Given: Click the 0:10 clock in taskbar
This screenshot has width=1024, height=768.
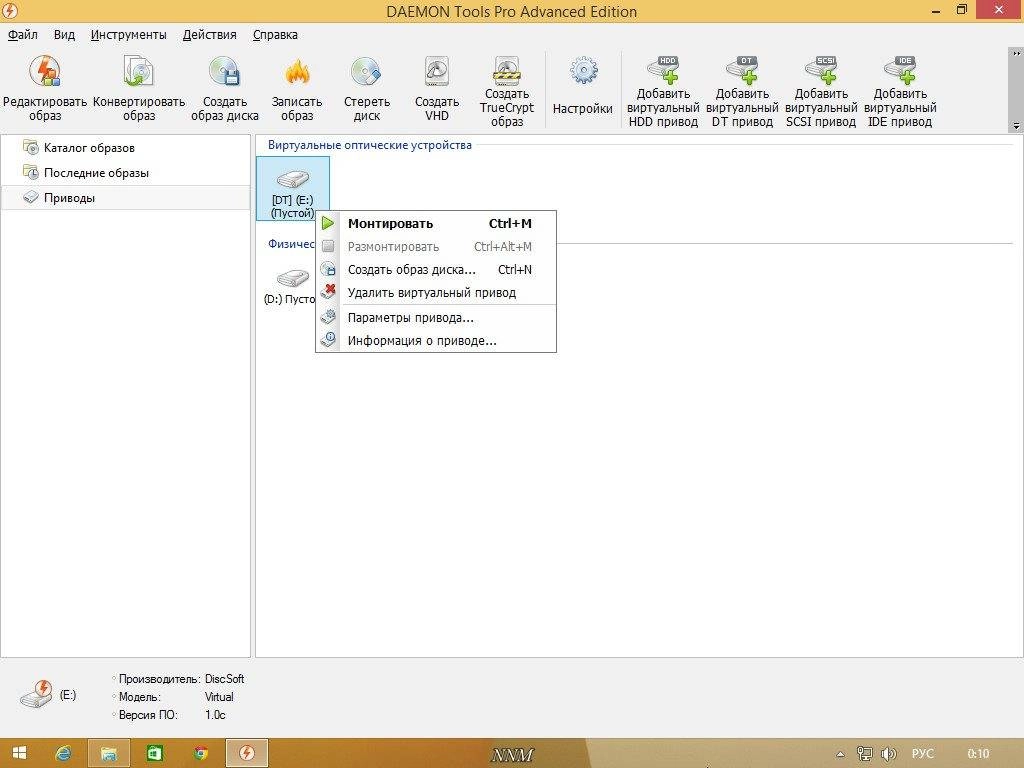Looking at the screenshot, I should click(978, 754).
